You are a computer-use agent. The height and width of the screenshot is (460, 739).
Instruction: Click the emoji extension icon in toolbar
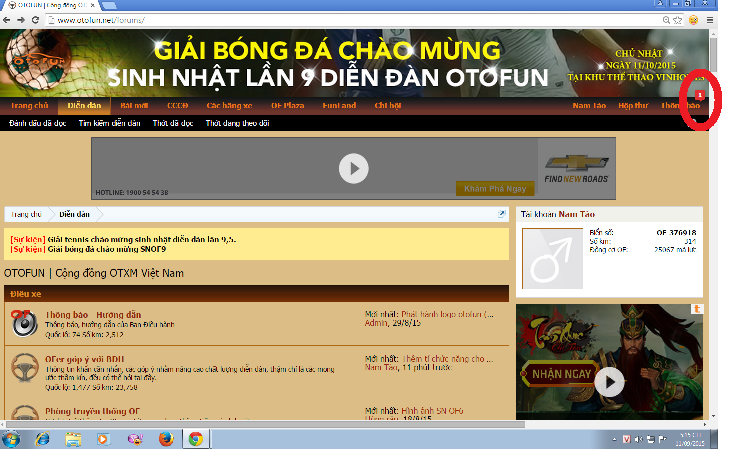click(x=693, y=20)
